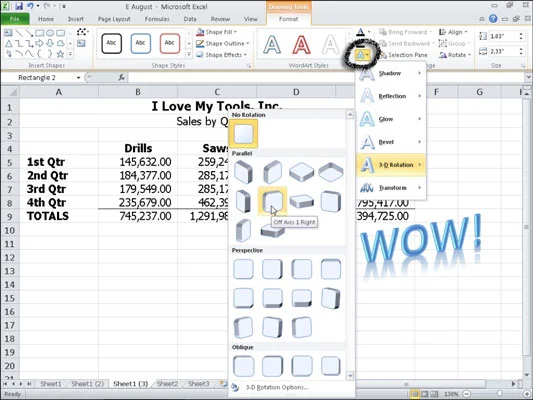Open the Shadow text effects submenu
Viewport: 533px width, 400px height.
[x=391, y=73]
